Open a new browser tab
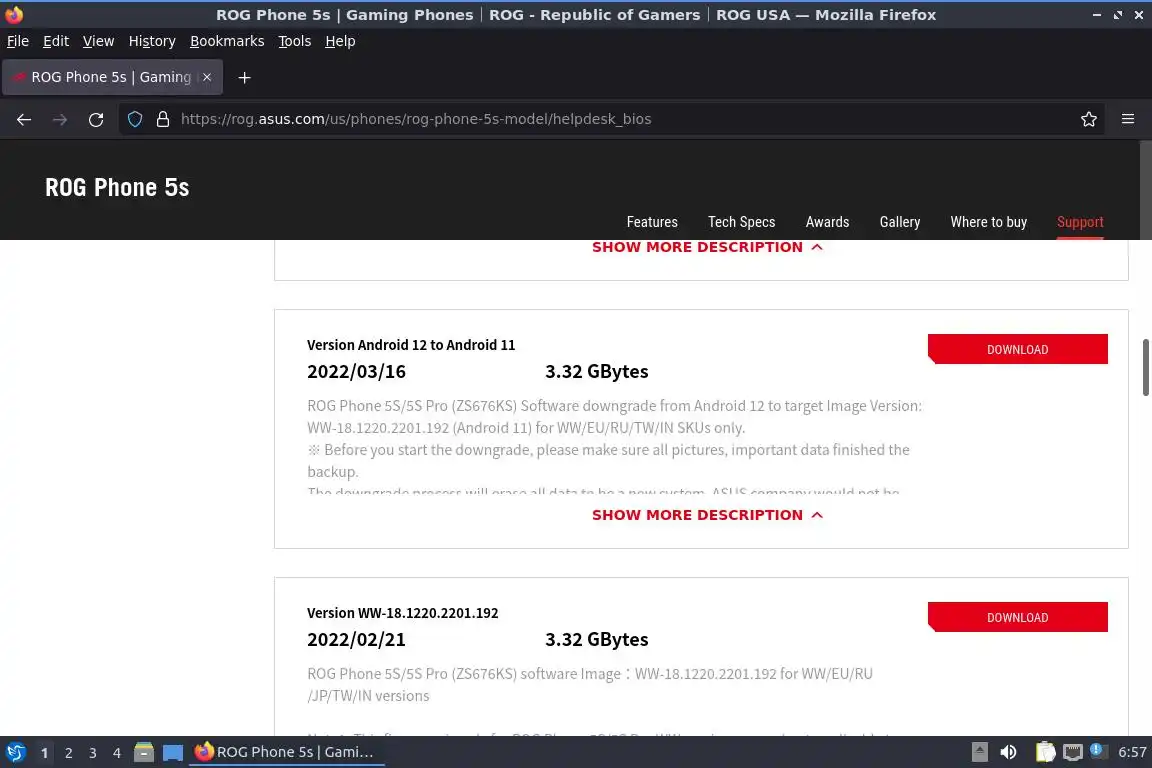1152x768 pixels. click(x=245, y=77)
